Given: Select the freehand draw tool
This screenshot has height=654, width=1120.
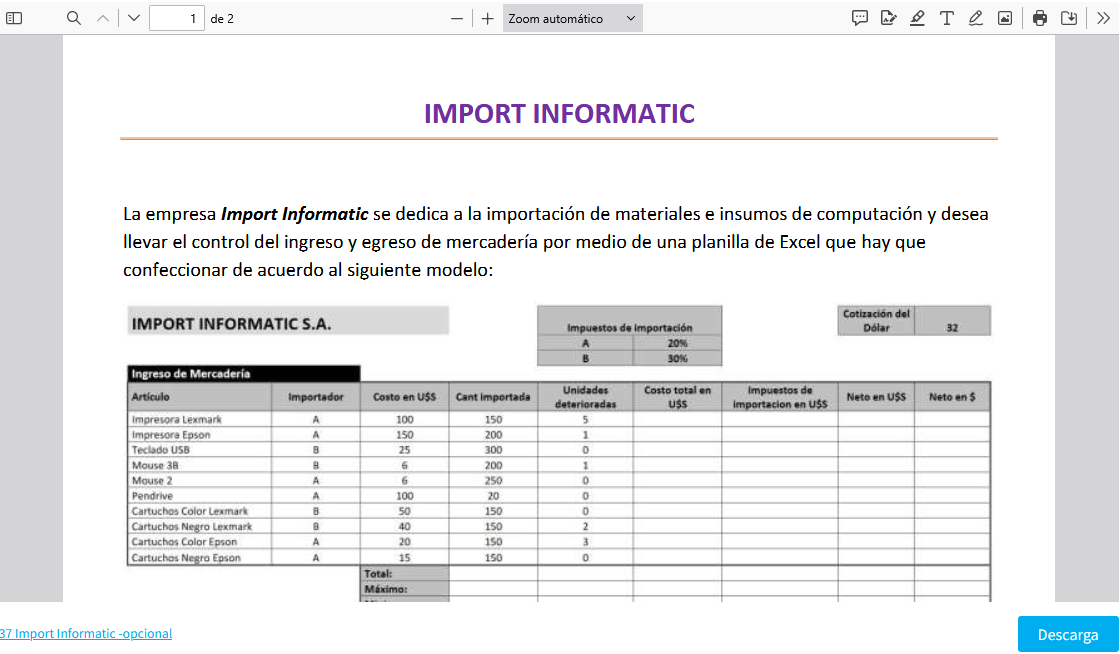Looking at the screenshot, I should [x=975, y=18].
